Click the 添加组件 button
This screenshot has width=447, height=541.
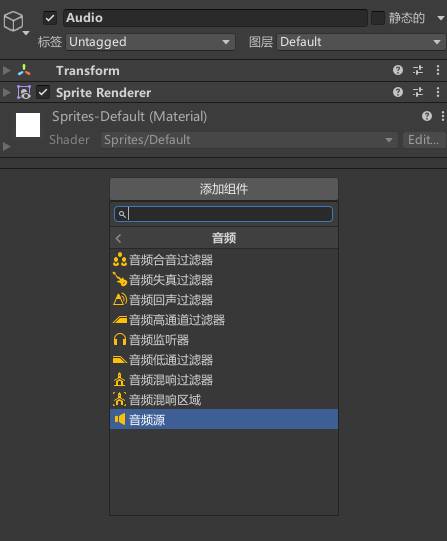tap(224, 189)
